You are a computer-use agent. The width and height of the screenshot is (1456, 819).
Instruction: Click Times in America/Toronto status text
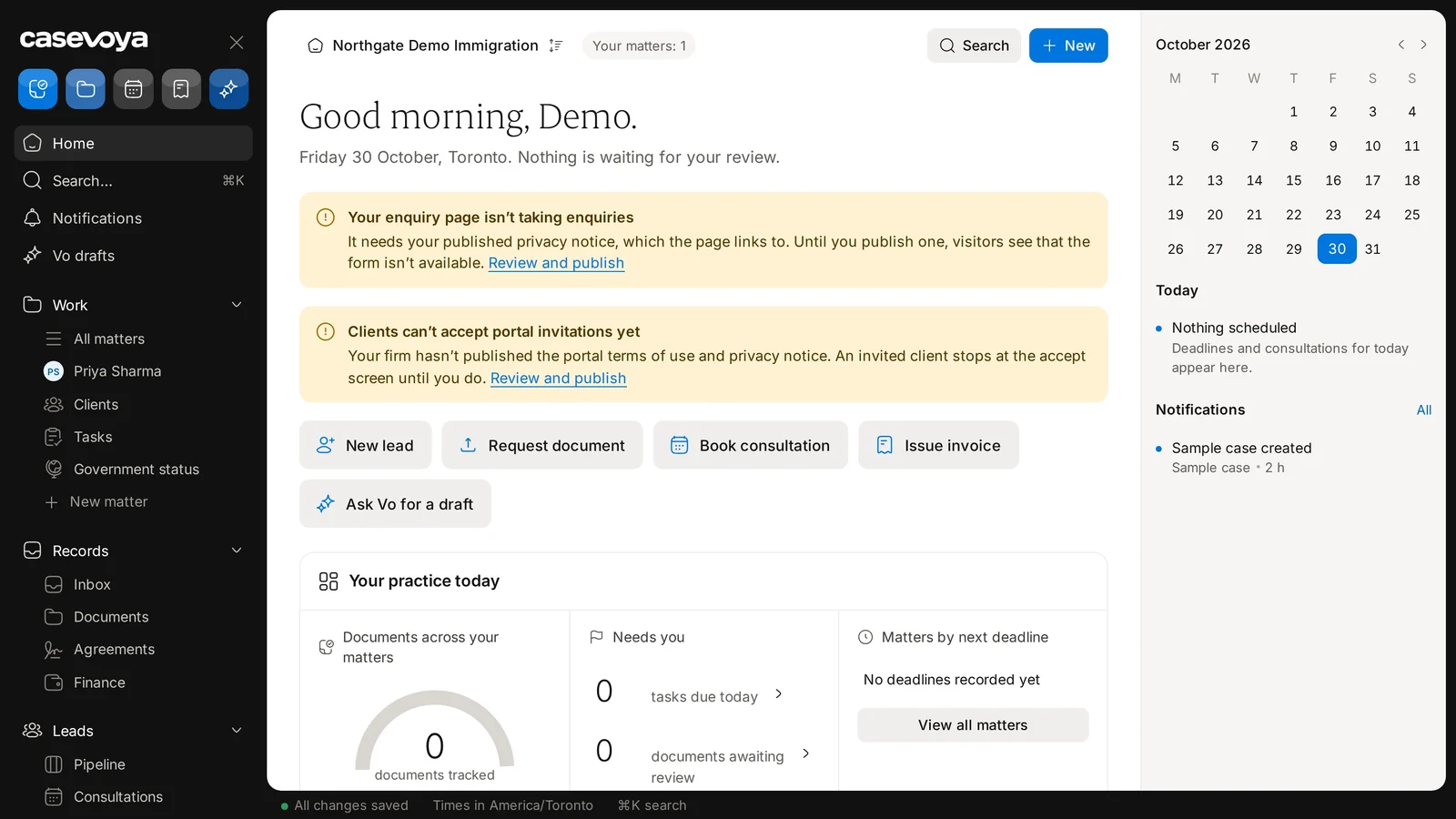pos(513,805)
